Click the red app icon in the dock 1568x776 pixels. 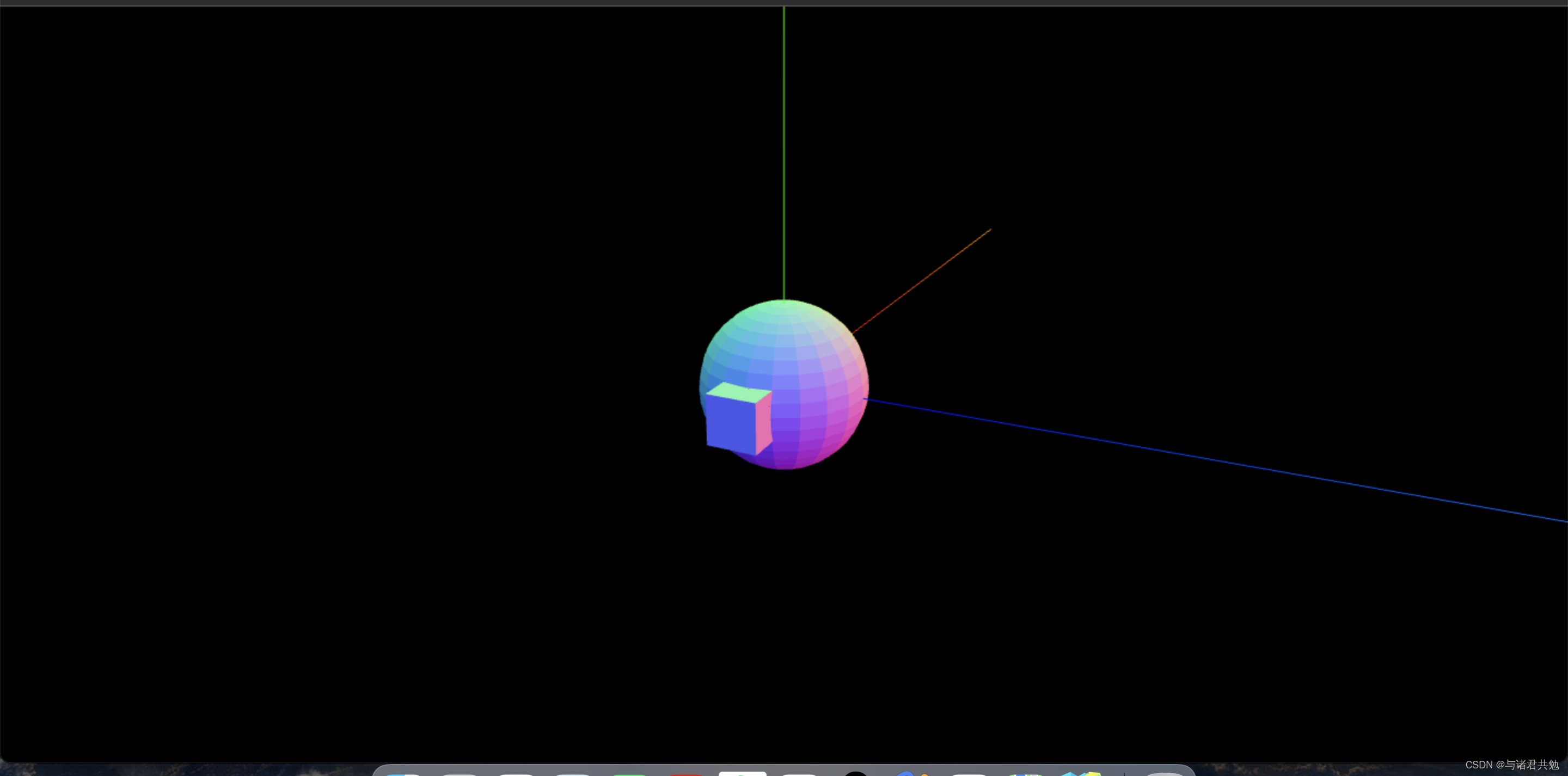pos(685,774)
